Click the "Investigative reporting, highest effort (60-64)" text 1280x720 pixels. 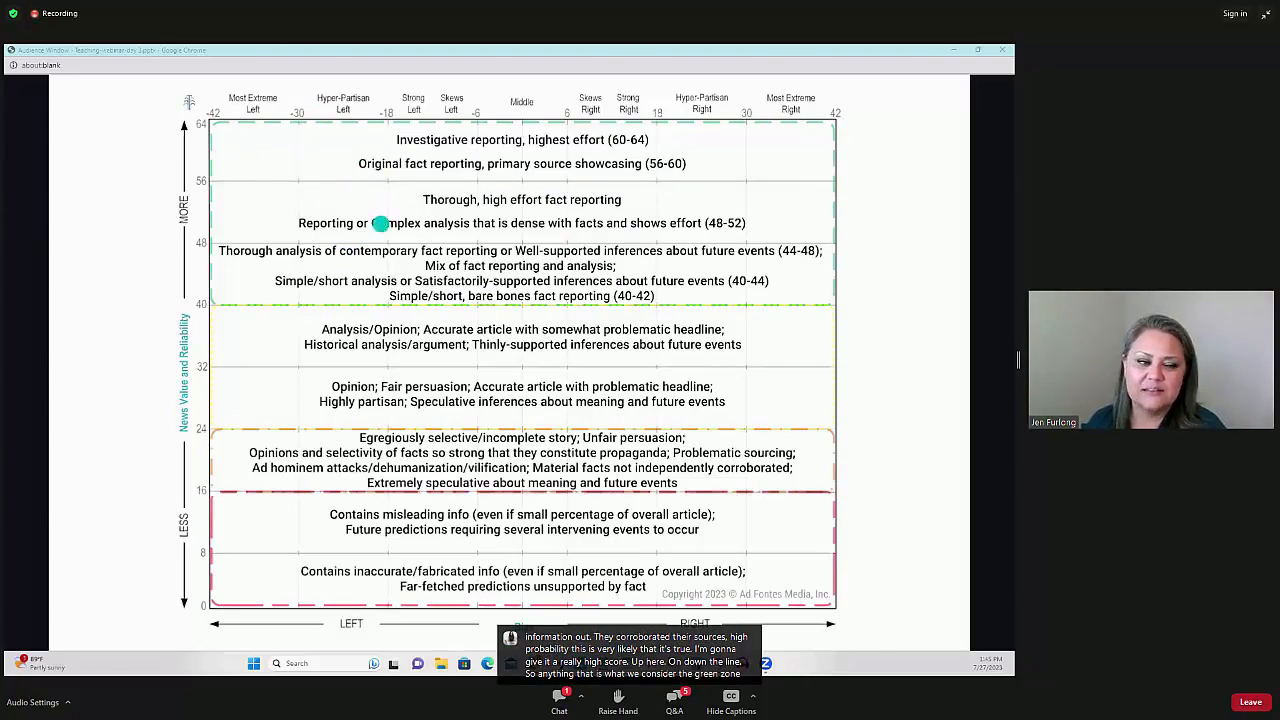522,140
